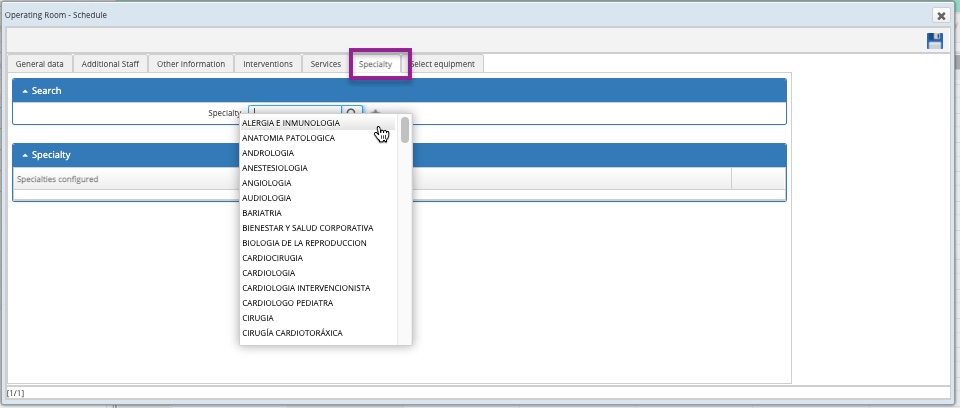Click the blue floppy disk save icon
The image size is (960, 408).
[934, 41]
